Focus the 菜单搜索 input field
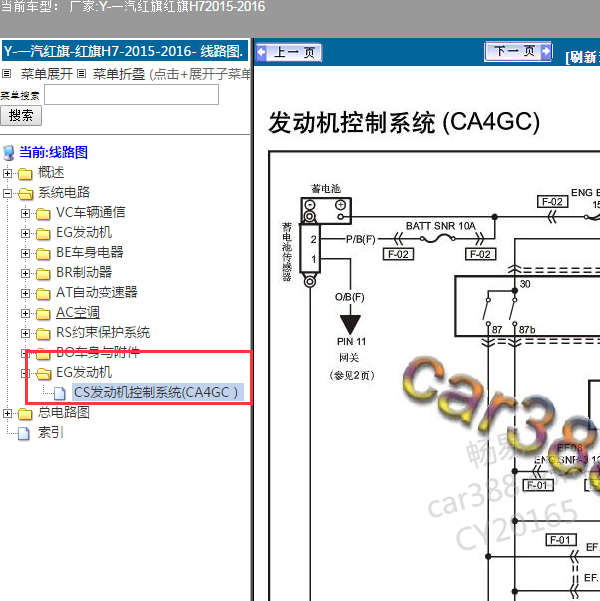Viewport: 600px width, 601px height. pyautogui.click(x=132, y=95)
